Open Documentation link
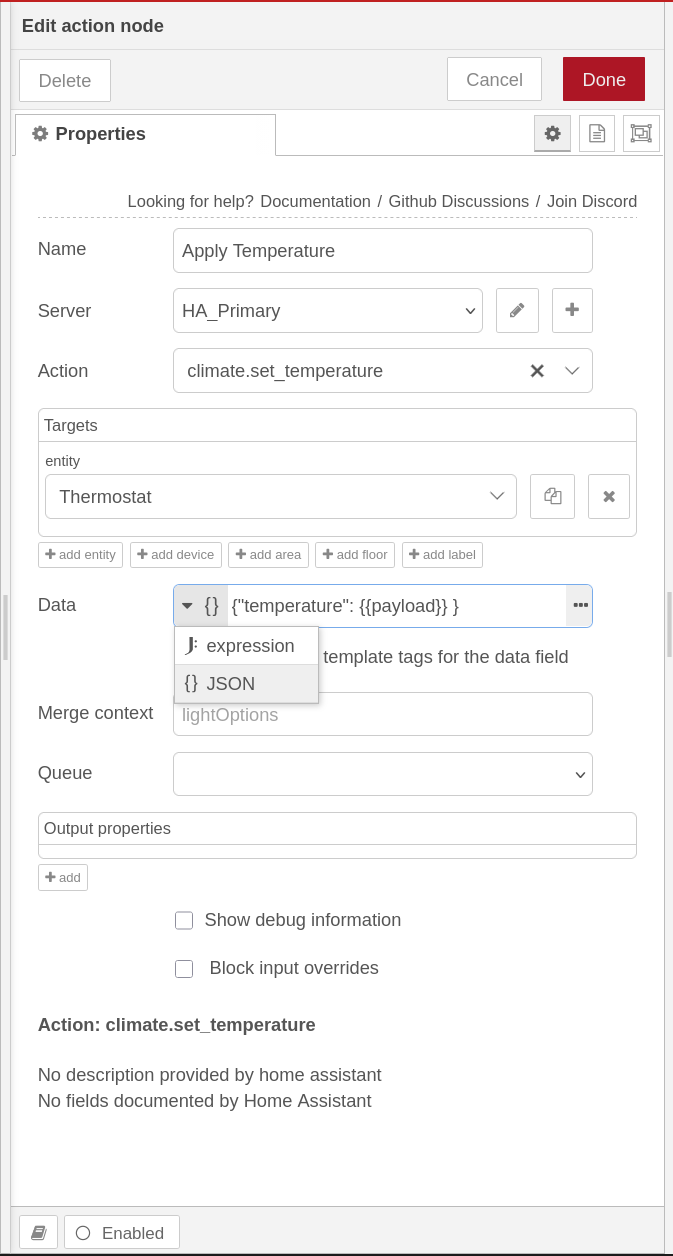Screen dimensions: 673x1256 315,201
